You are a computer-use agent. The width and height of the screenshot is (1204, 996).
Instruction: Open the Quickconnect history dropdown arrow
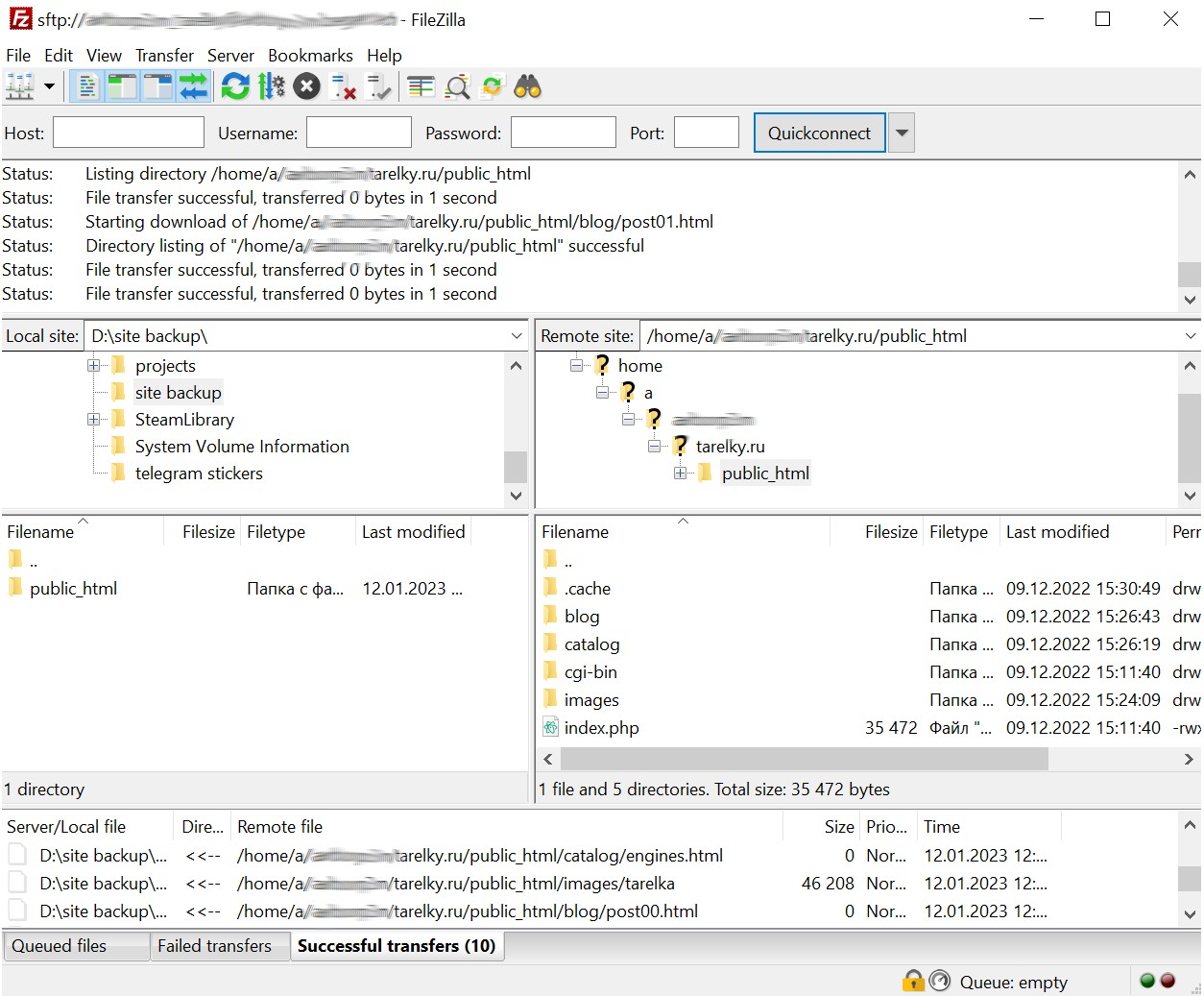tap(901, 134)
